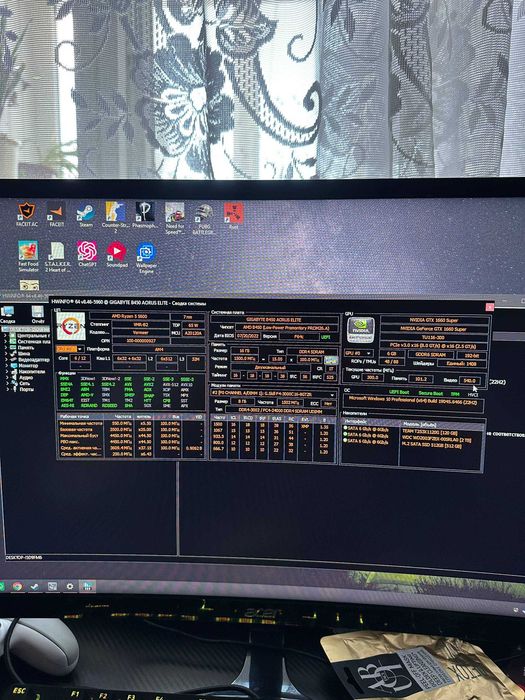
Task: Click the Windows 10 Professional OS field
Action: 413,405
